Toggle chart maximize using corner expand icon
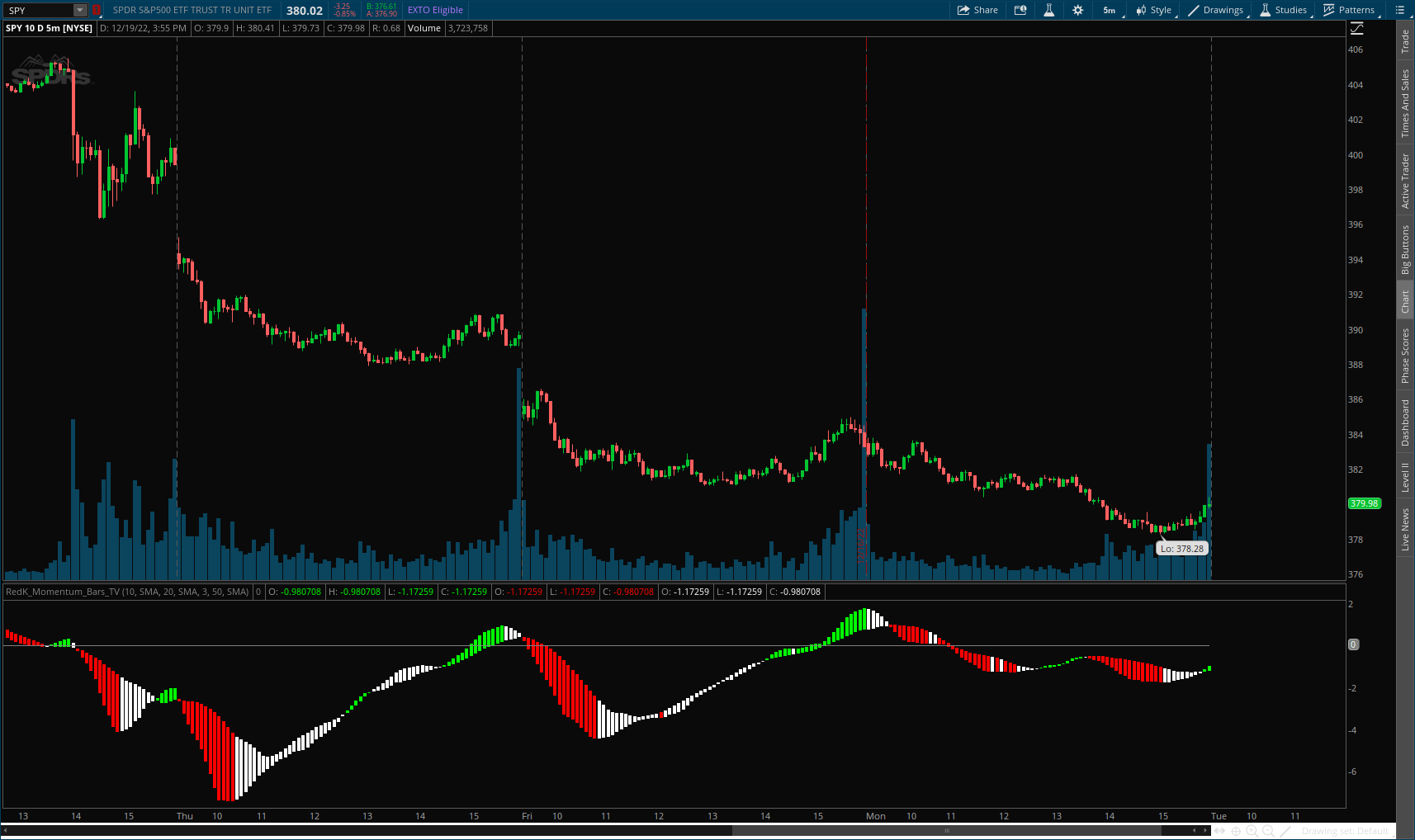The height and width of the screenshot is (840, 1415). tap(1355, 27)
